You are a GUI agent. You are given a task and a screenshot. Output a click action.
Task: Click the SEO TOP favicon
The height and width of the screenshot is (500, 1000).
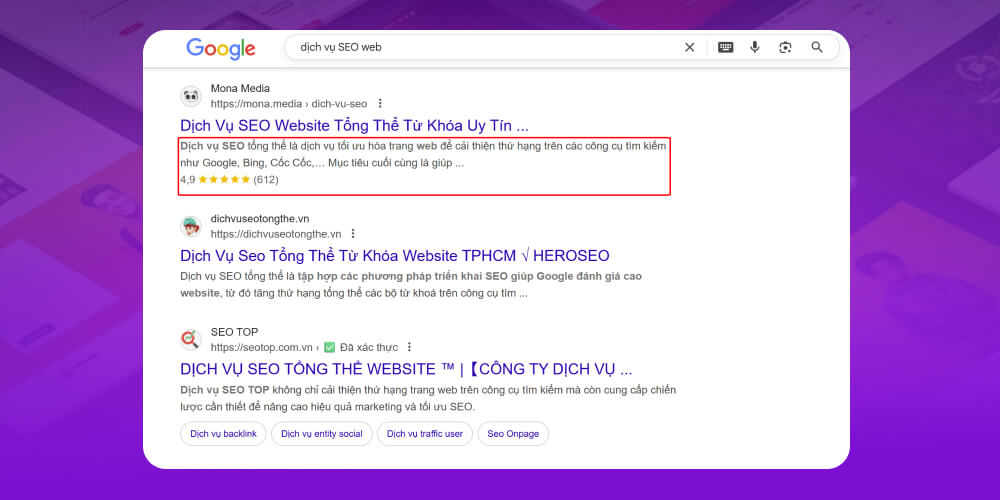tap(191, 339)
